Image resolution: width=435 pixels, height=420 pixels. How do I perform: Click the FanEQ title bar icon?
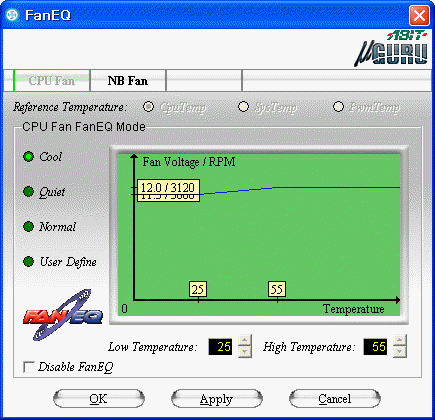pos(12,15)
